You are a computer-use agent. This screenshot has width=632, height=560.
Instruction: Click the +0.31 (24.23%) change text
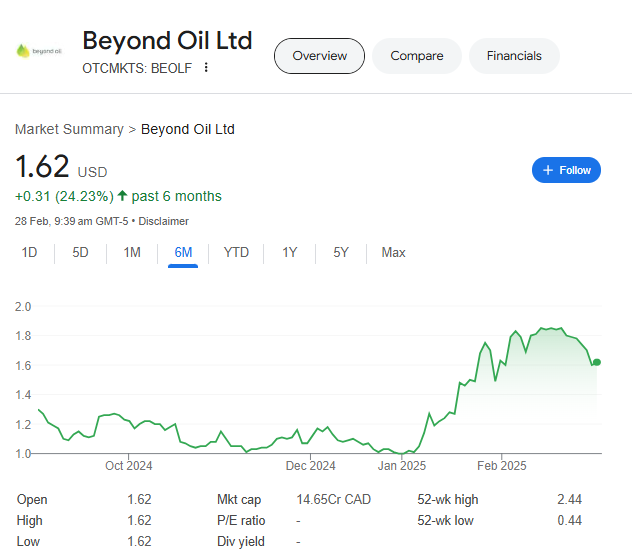pyautogui.click(x=64, y=196)
